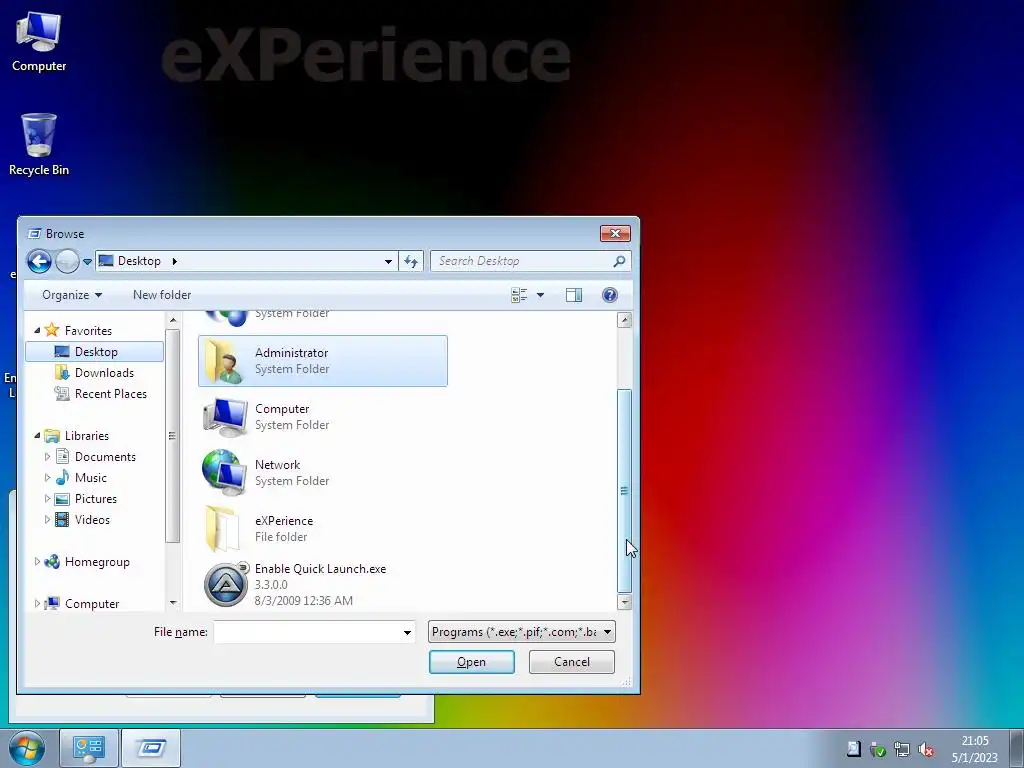Click the blue Help icon
This screenshot has height=768, width=1024.
pos(610,295)
